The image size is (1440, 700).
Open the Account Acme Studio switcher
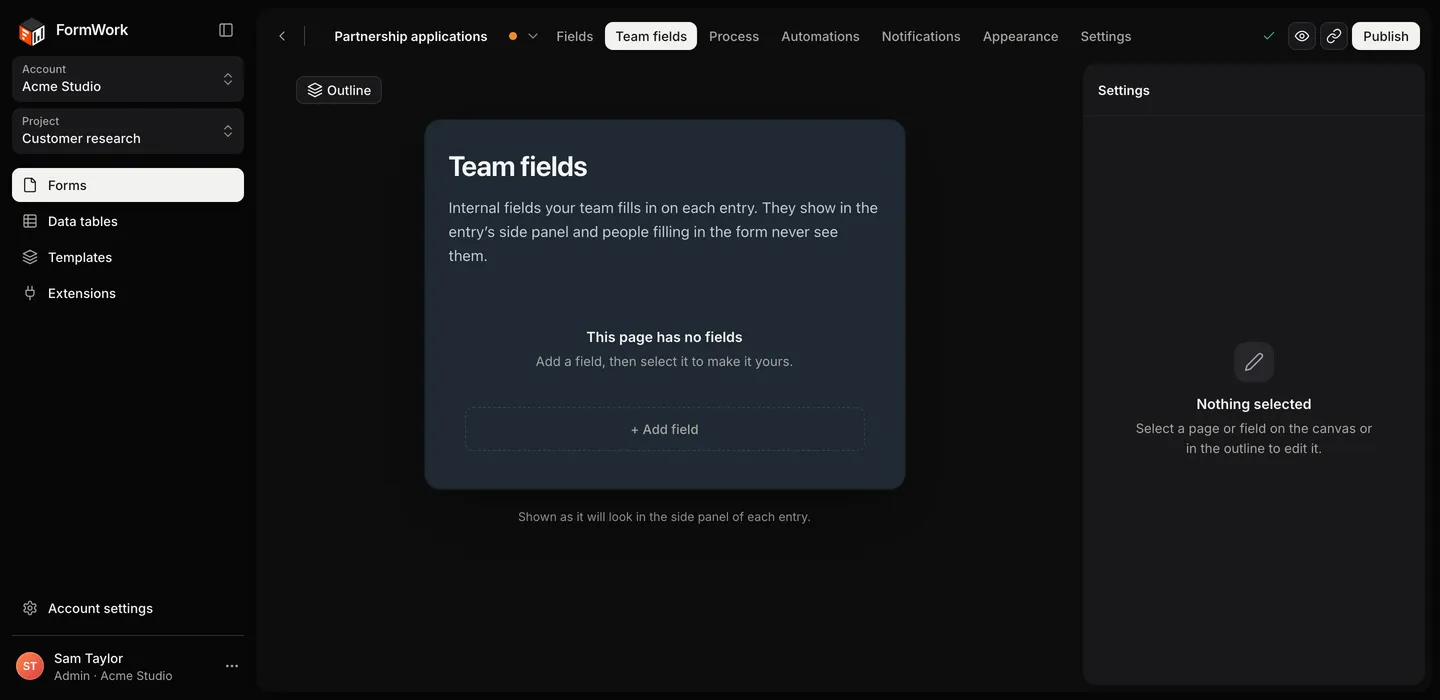pyautogui.click(x=128, y=78)
